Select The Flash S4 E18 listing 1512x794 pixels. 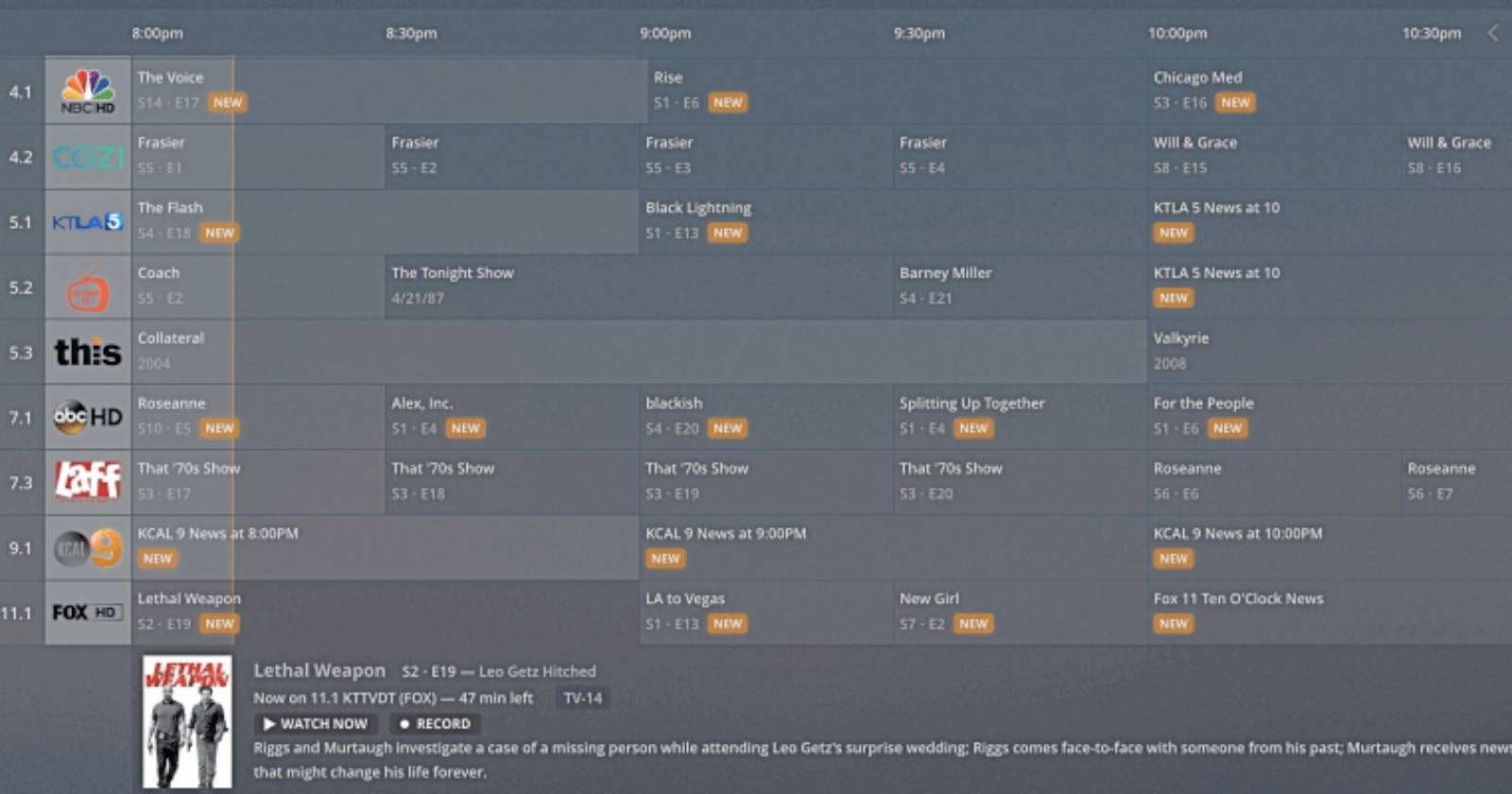click(x=385, y=222)
